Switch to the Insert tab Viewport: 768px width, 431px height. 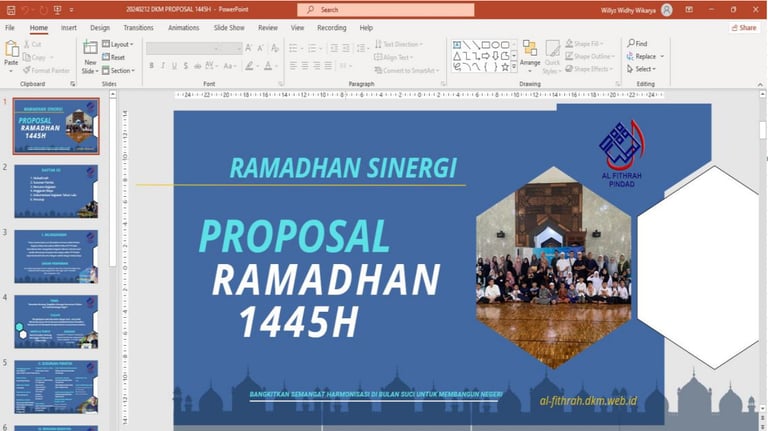(69, 28)
